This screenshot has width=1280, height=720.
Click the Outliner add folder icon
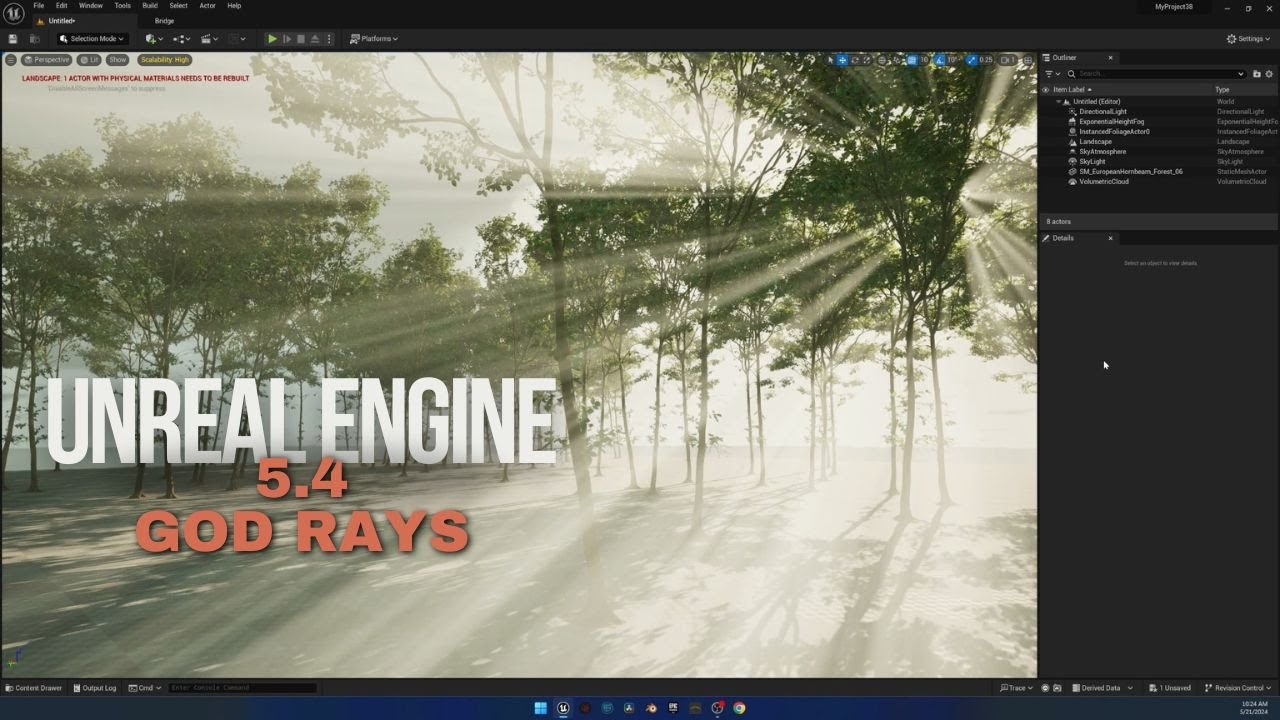[x=1257, y=74]
